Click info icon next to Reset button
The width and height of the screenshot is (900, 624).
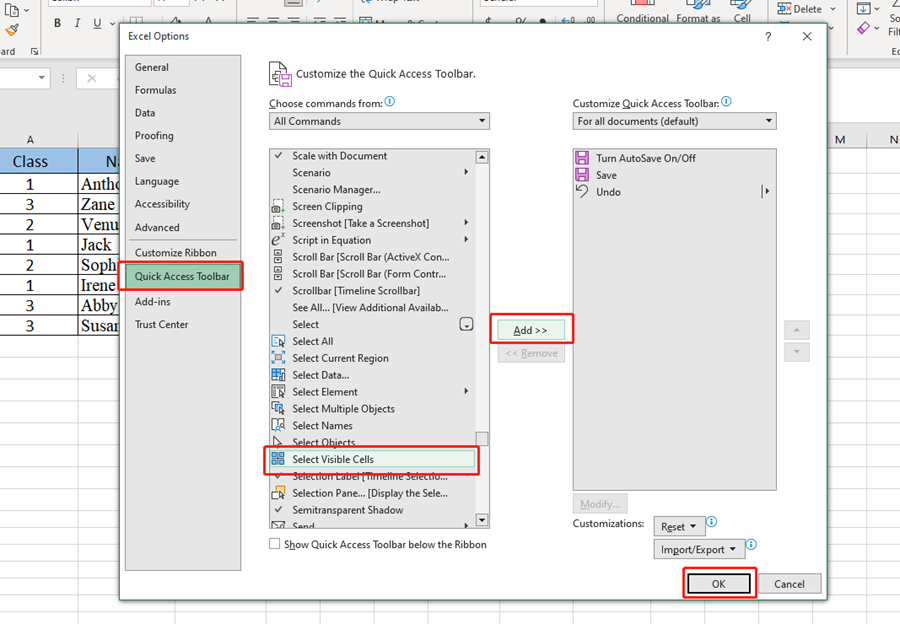[x=711, y=522]
